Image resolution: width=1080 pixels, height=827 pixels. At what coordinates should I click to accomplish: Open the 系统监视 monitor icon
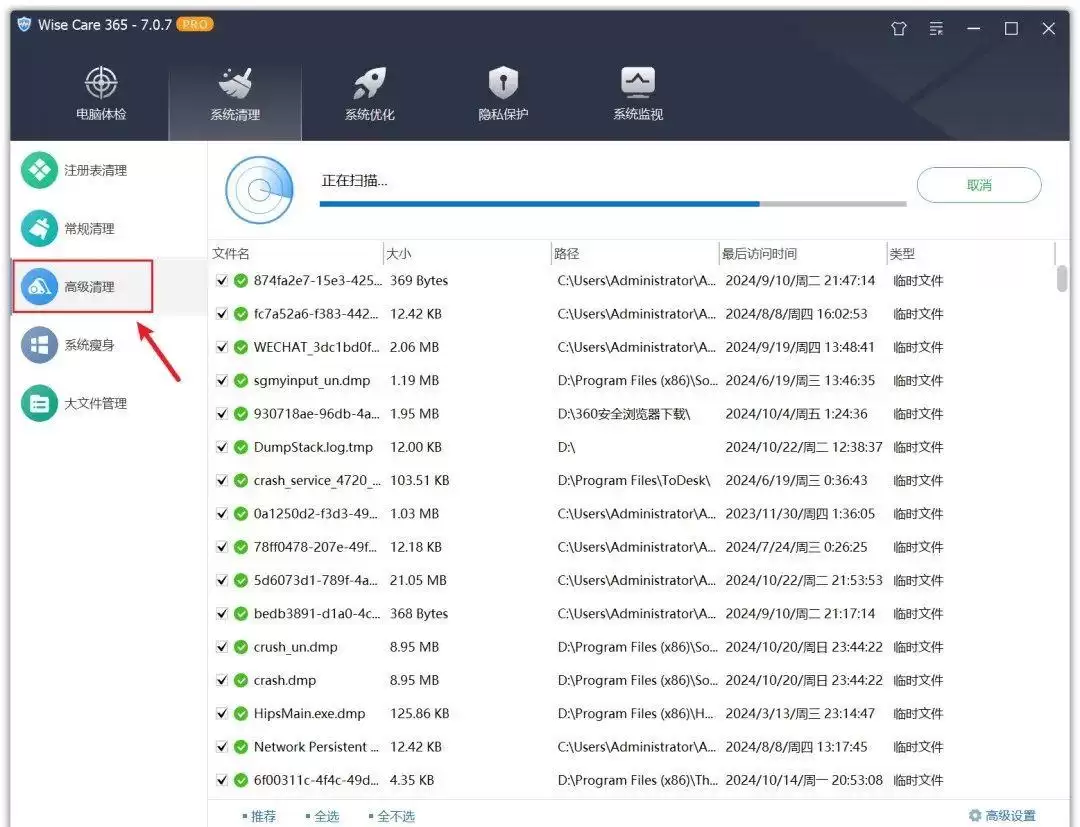(x=638, y=83)
